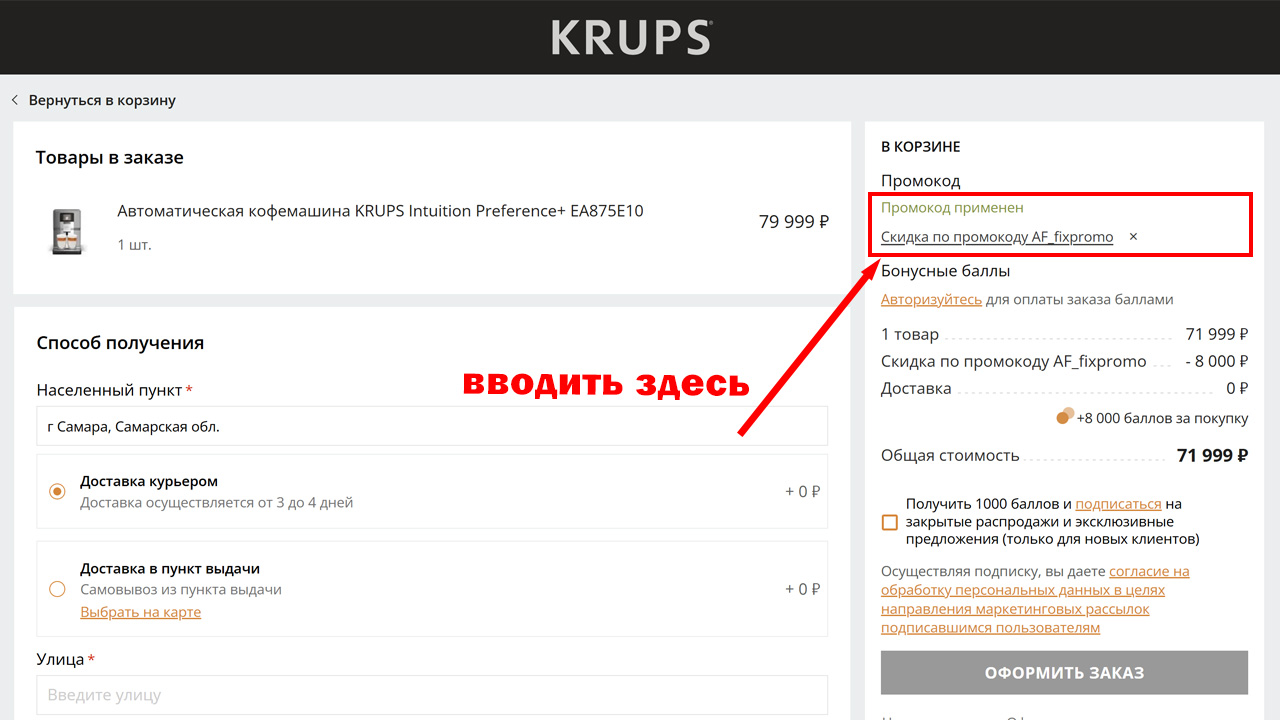This screenshot has height=720, width=1280.
Task: Click Доставка осуществляется от 3 до 4 дней text
Action: click(217, 502)
